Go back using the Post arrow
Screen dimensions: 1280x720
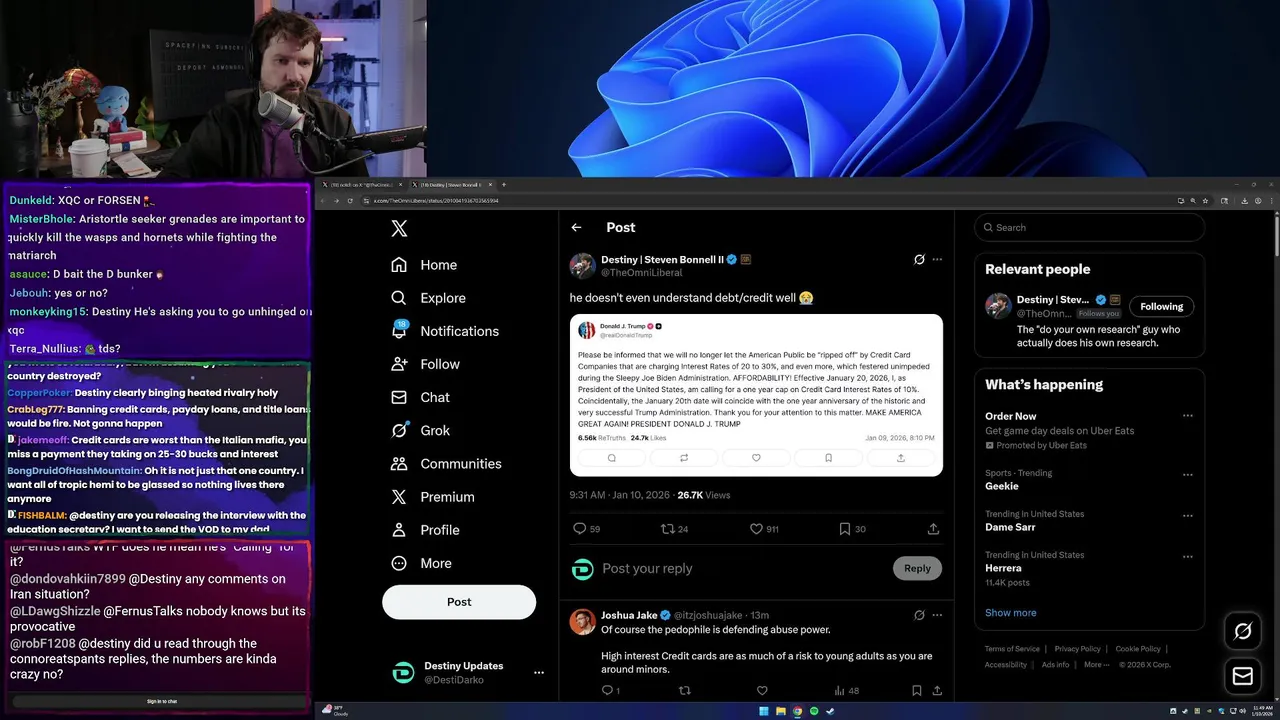[576, 227]
